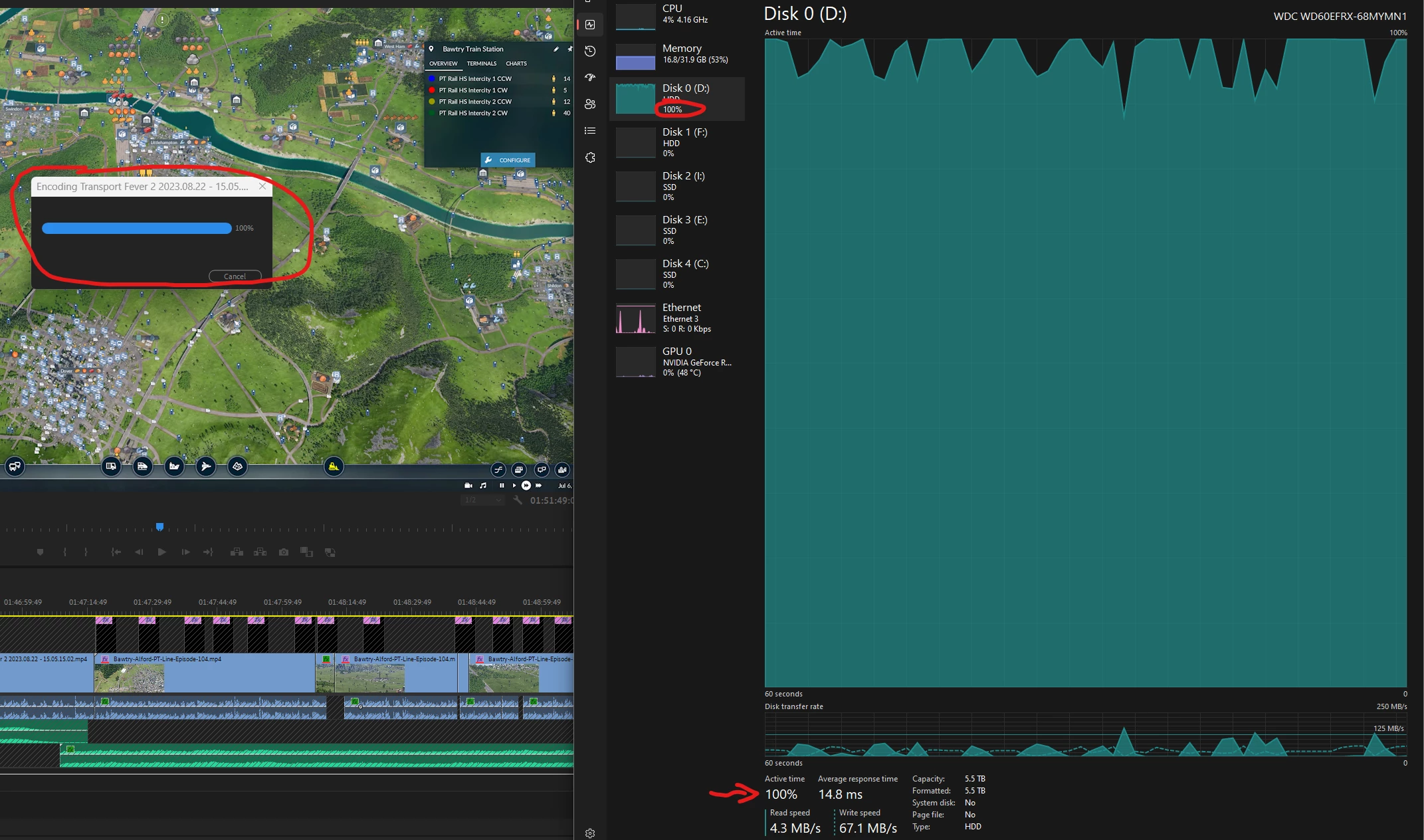Open Task Manager Services page
Screen dimensions: 1424x840
[590, 157]
